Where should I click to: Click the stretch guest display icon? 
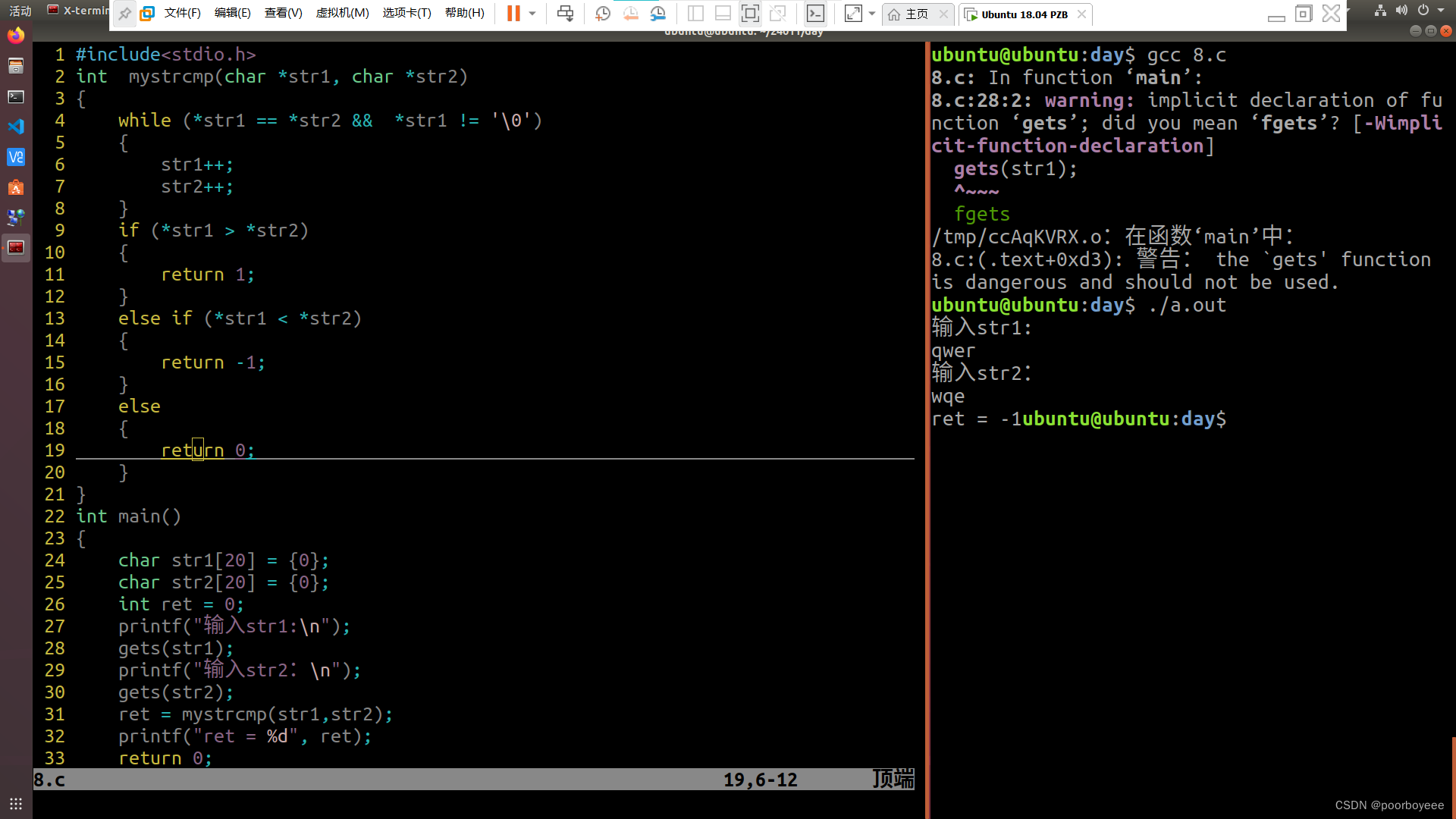tap(853, 13)
